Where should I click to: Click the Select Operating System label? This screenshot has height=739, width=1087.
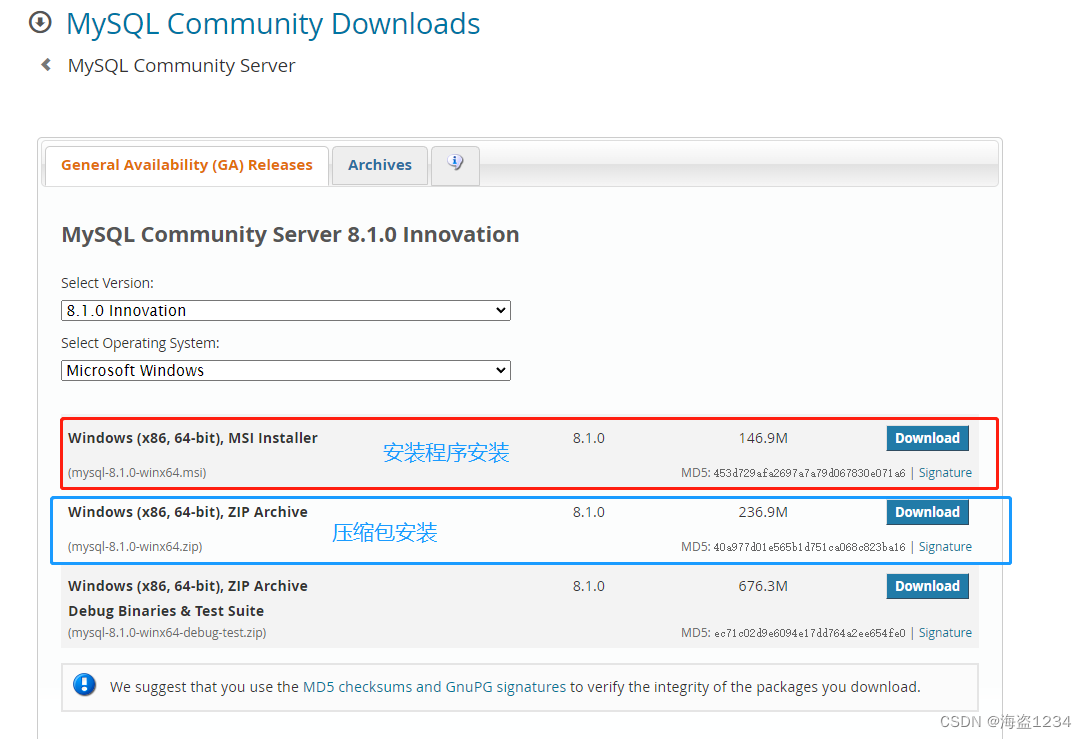pyautogui.click(x=140, y=343)
